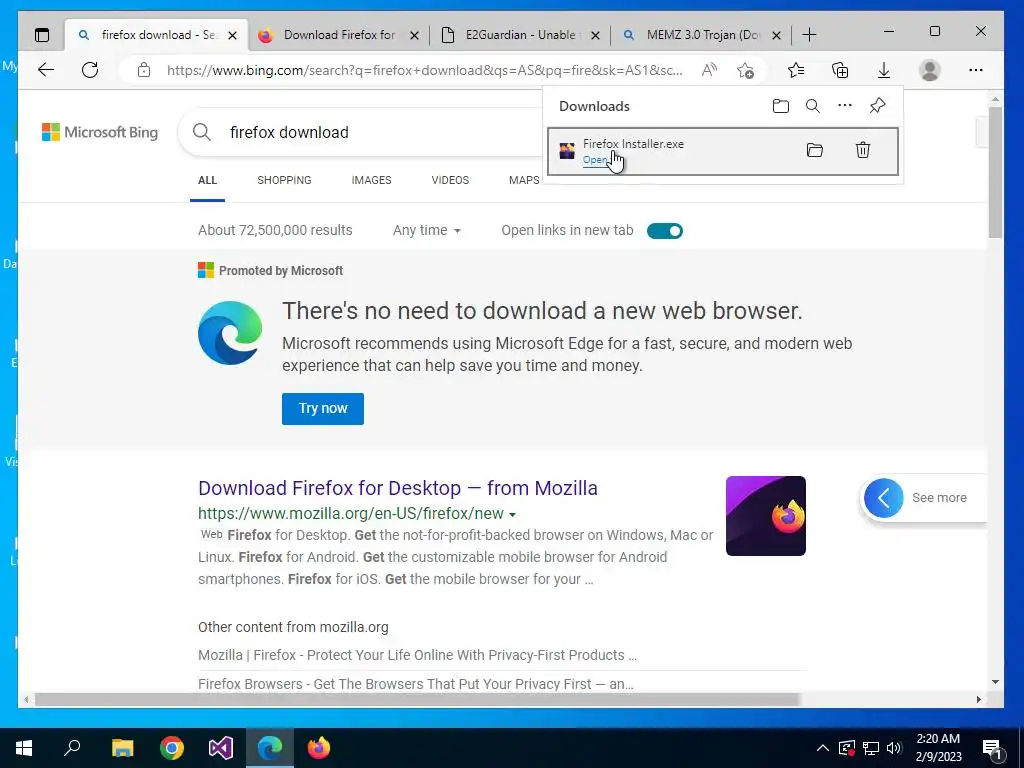
Task: Launch Visual Studio from taskbar
Action: (221, 748)
